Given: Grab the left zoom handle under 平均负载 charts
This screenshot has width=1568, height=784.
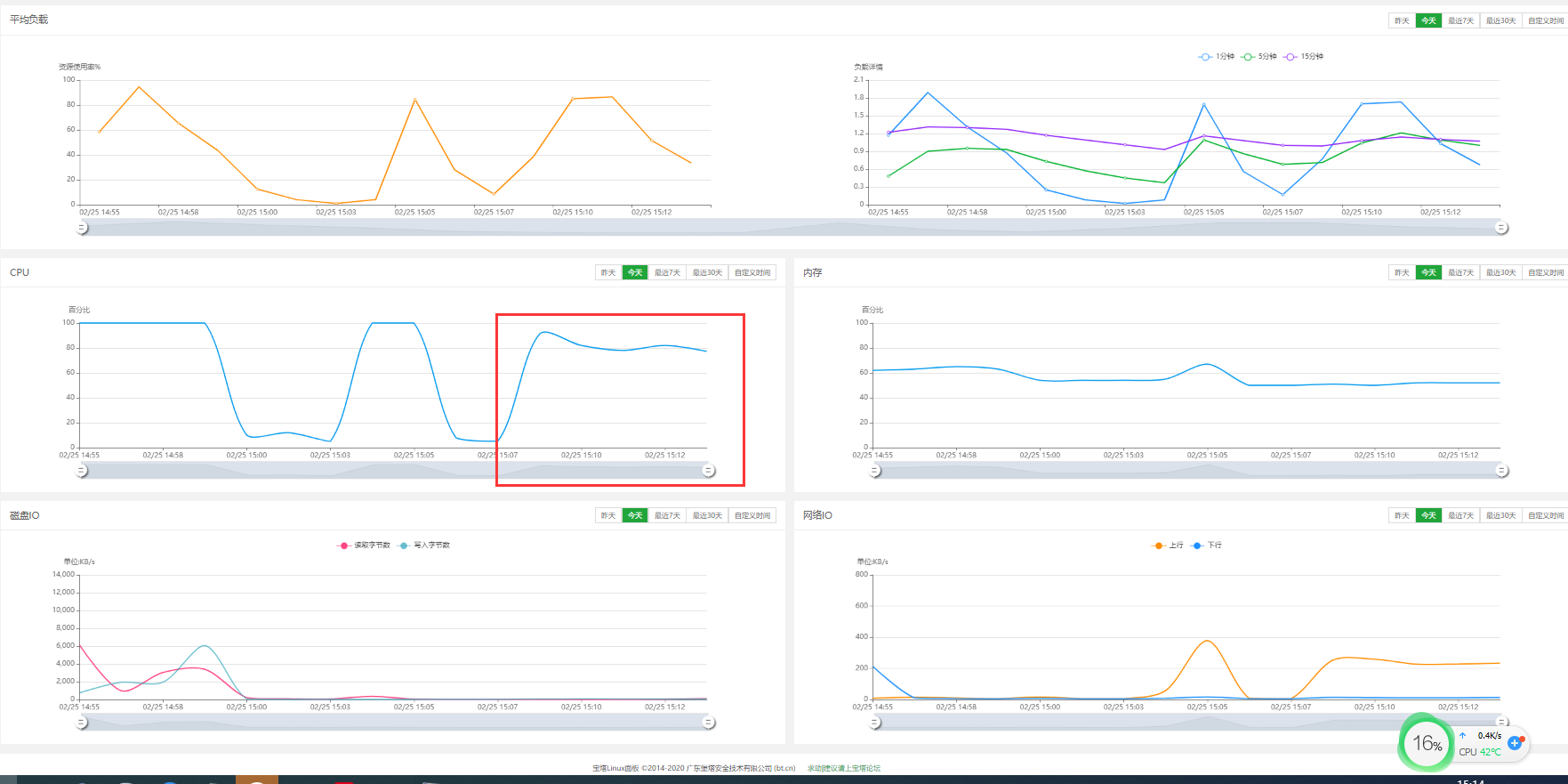Looking at the screenshot, I should click(82, 228).
